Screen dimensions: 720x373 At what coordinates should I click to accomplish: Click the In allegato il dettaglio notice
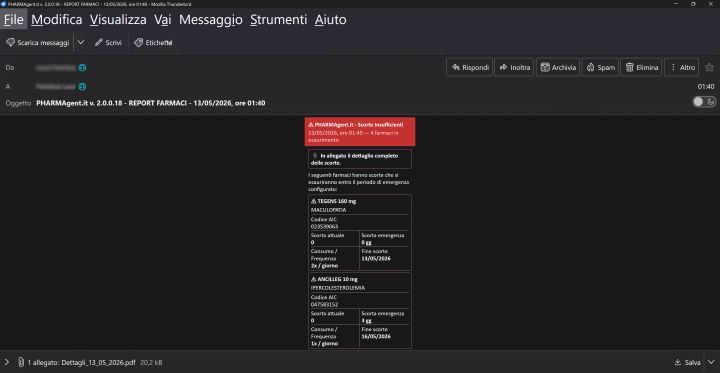coord(360,159)
